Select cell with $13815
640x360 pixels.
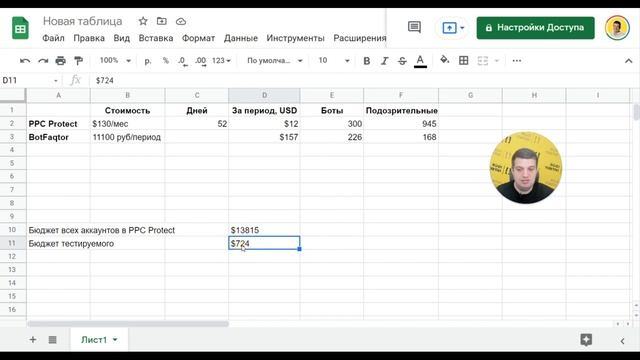click(x=264, y=230)
